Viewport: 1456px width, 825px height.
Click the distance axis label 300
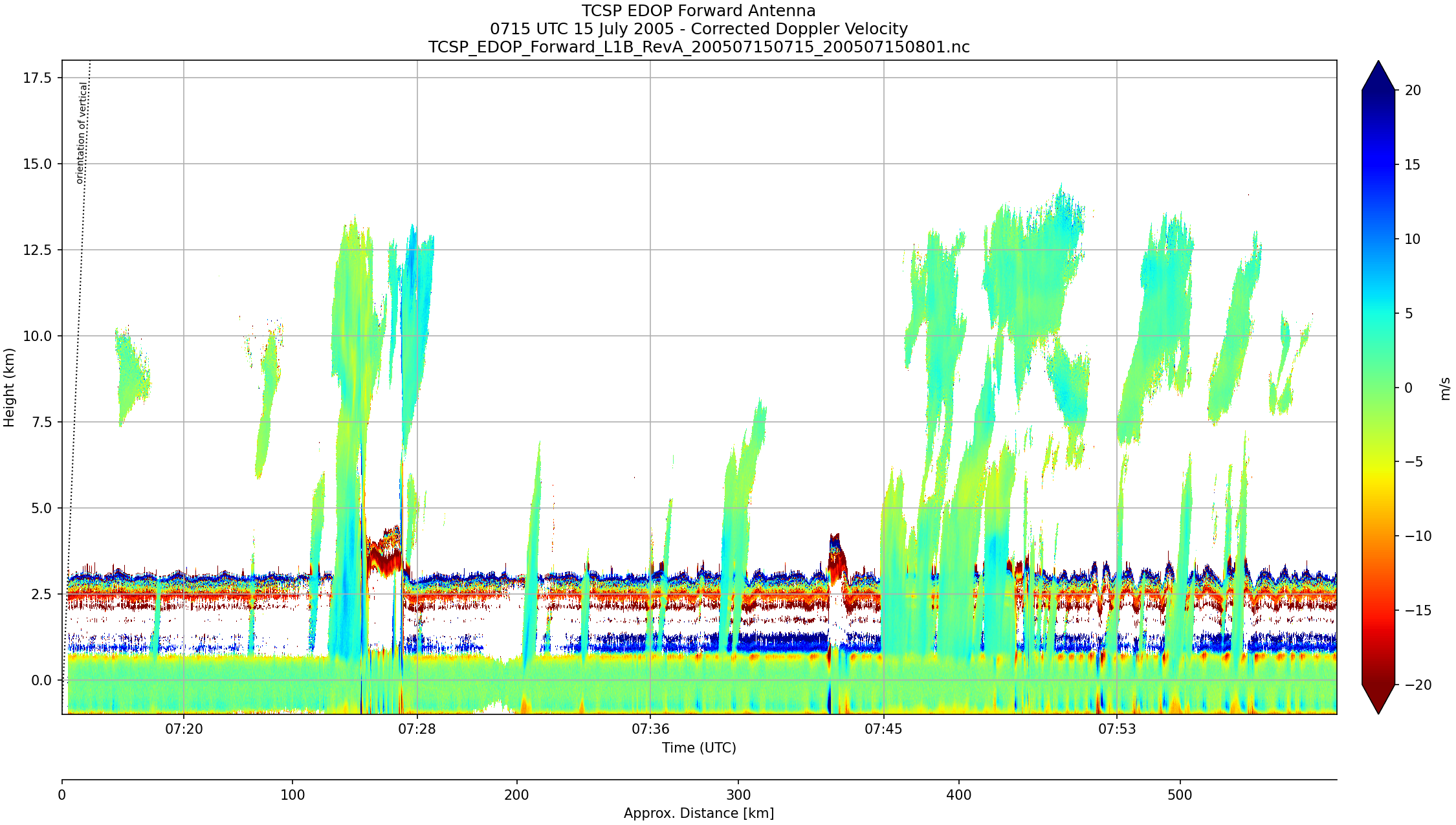coord(738,795)
